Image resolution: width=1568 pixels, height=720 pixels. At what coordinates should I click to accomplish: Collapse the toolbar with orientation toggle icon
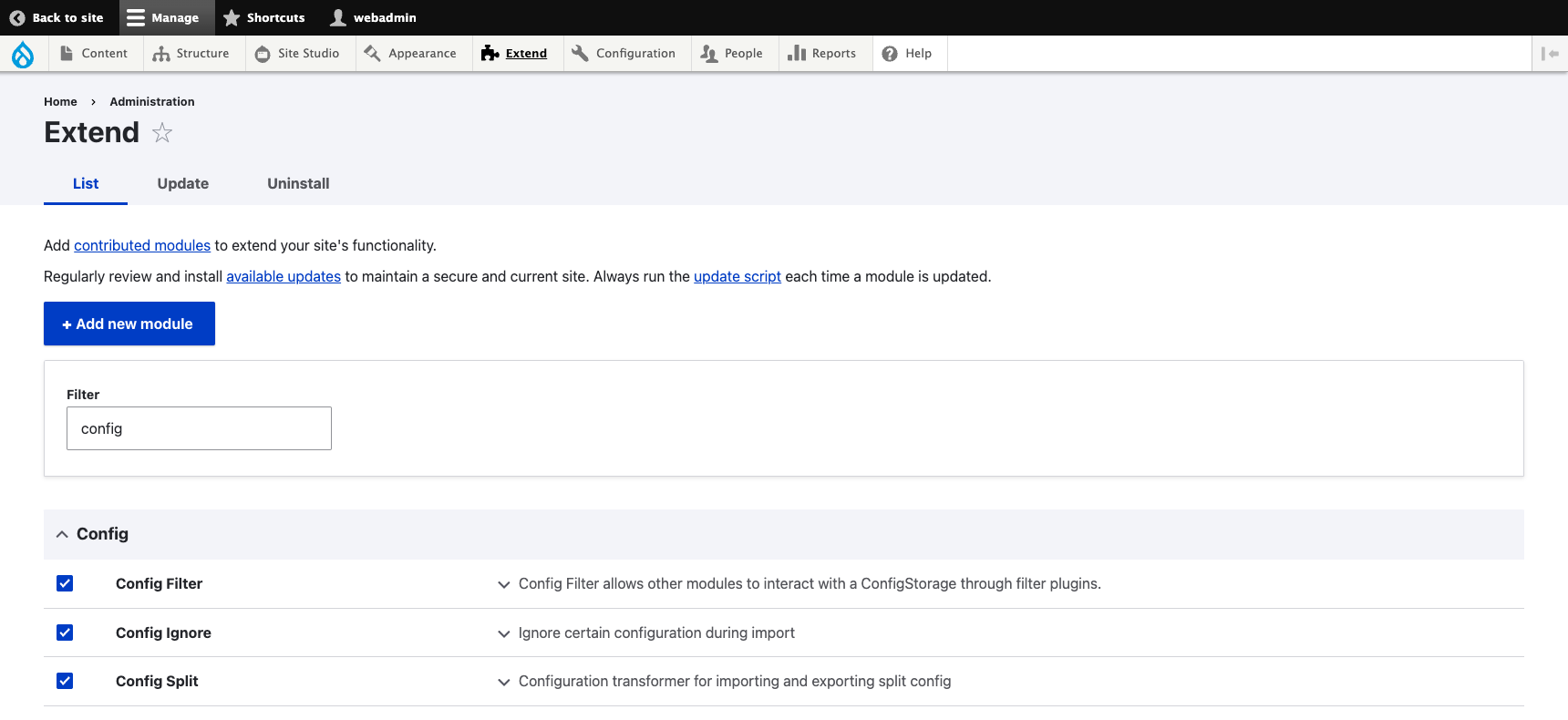pyautogui.click(x=1549, y=54)
